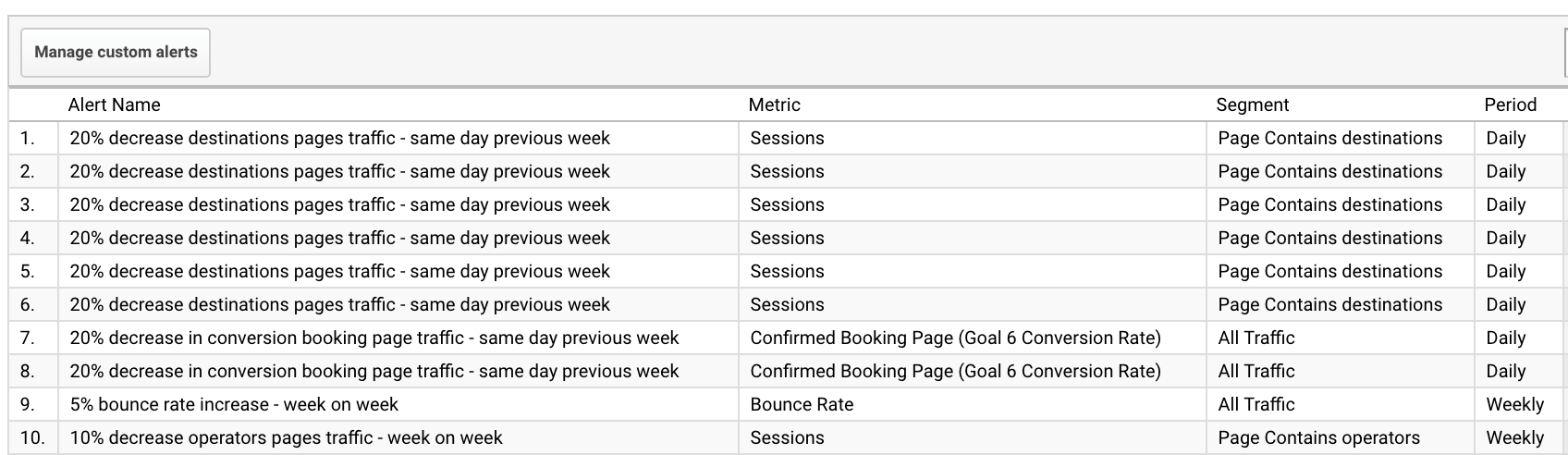Open the alert name in row 7
This screenshot has height=455, width=1568.
coord(374,338)
